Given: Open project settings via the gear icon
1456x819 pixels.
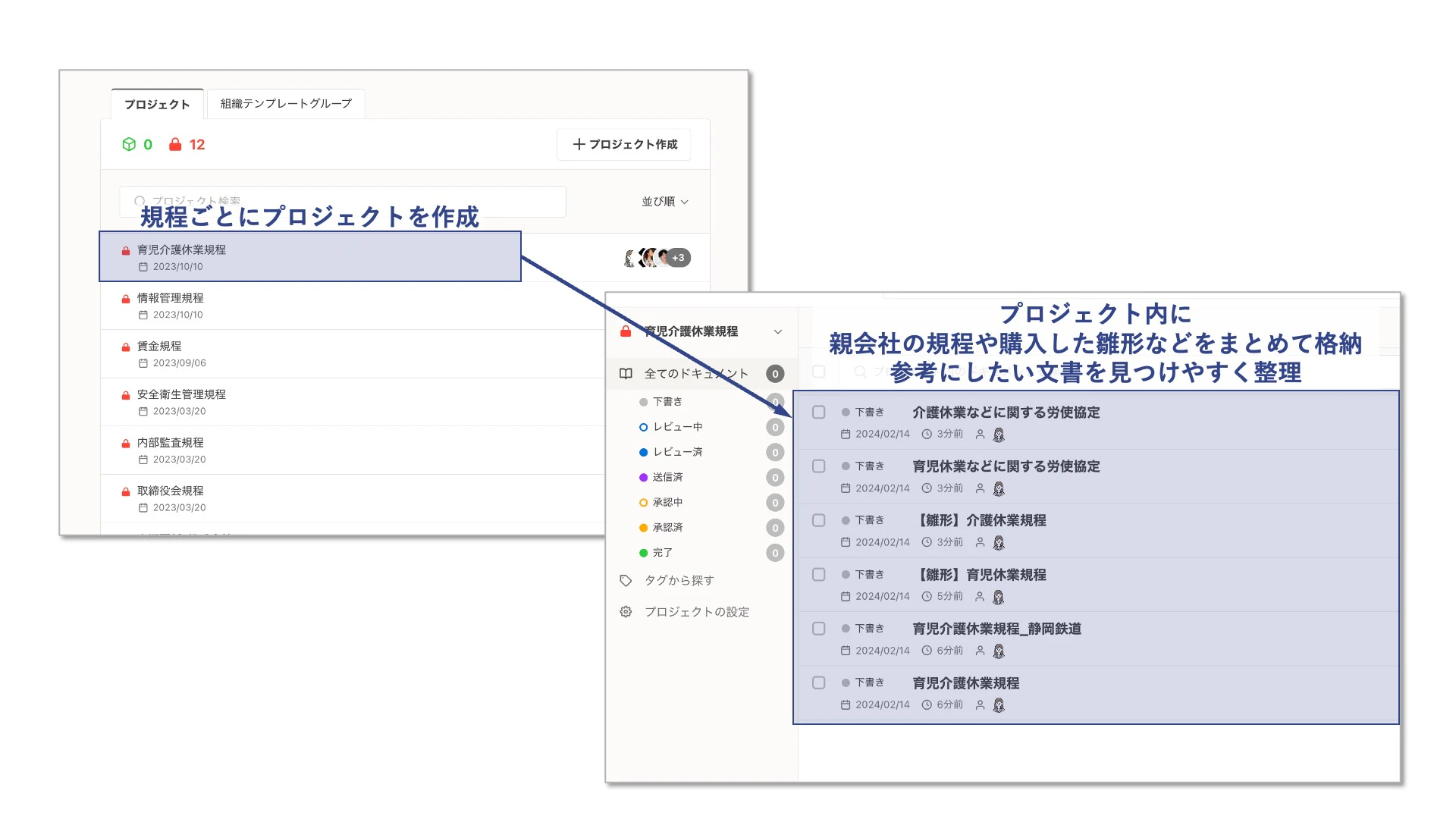Looking at the screenshot, I should pos(626,612).
